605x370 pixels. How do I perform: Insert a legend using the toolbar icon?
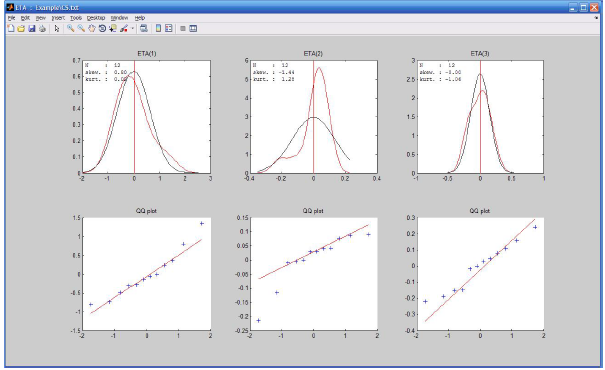point(169,28)
